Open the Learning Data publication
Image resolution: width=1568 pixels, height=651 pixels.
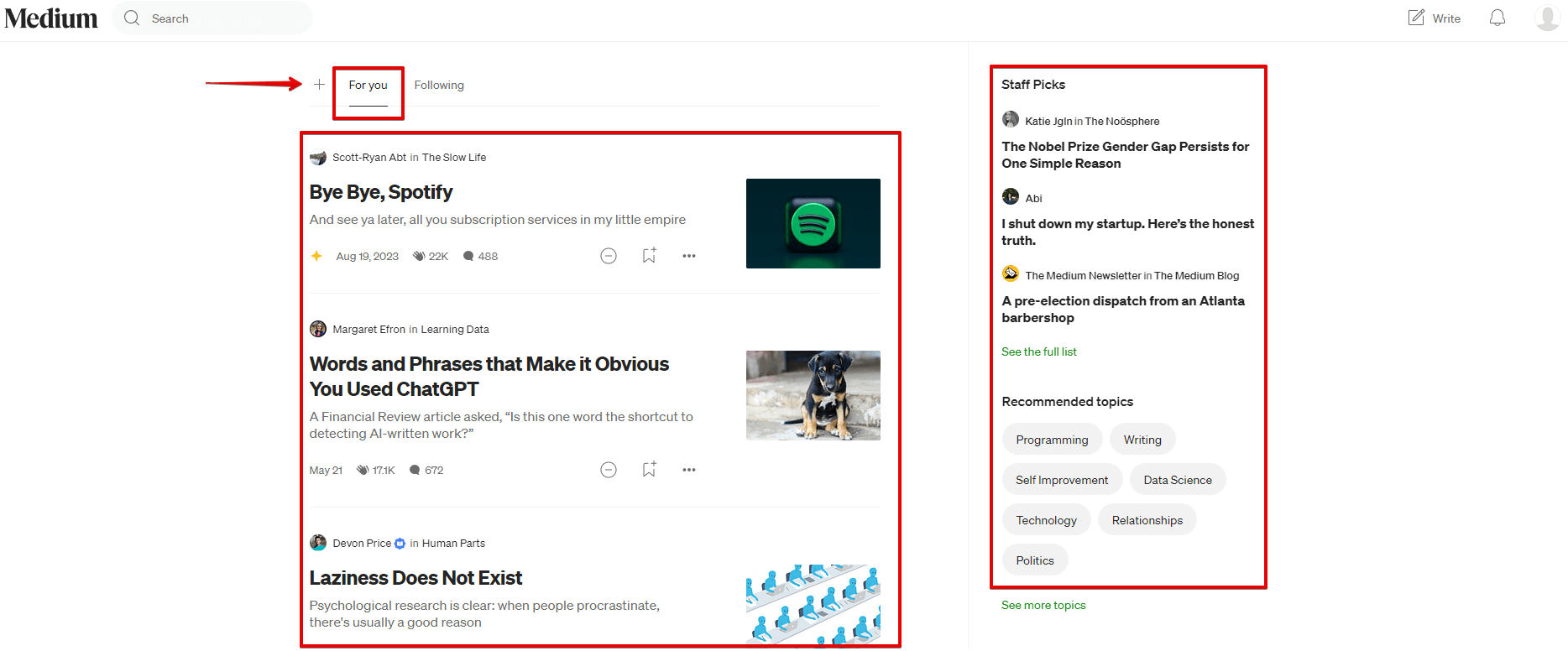tap(455, 329)
